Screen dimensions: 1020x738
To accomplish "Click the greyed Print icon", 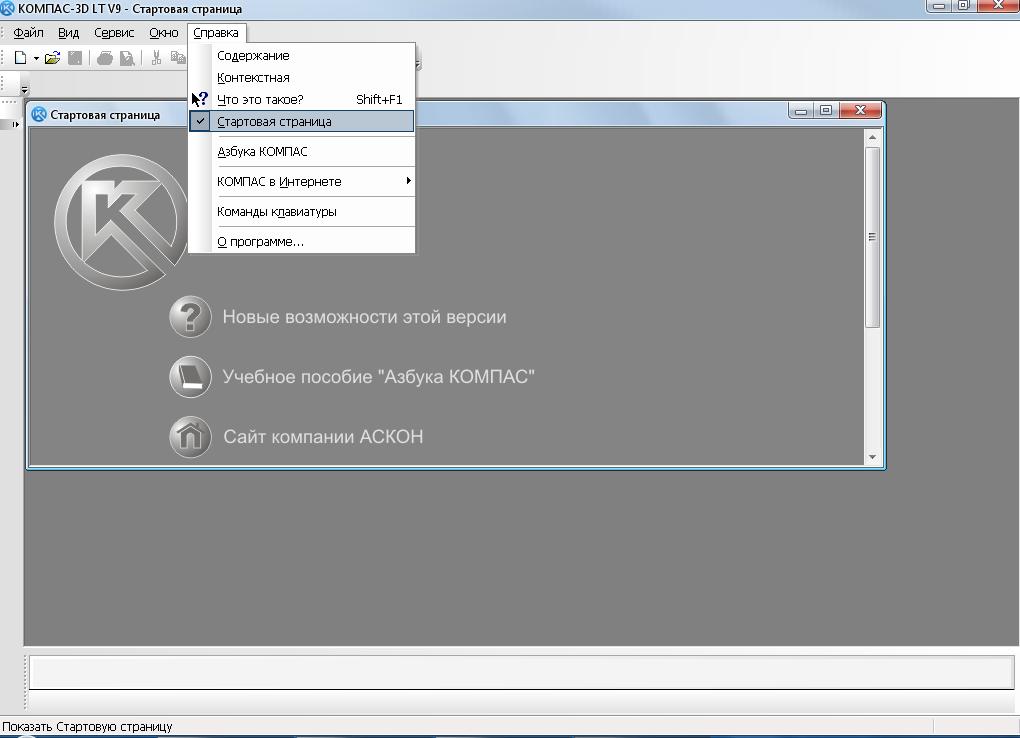I will (105, 59).
